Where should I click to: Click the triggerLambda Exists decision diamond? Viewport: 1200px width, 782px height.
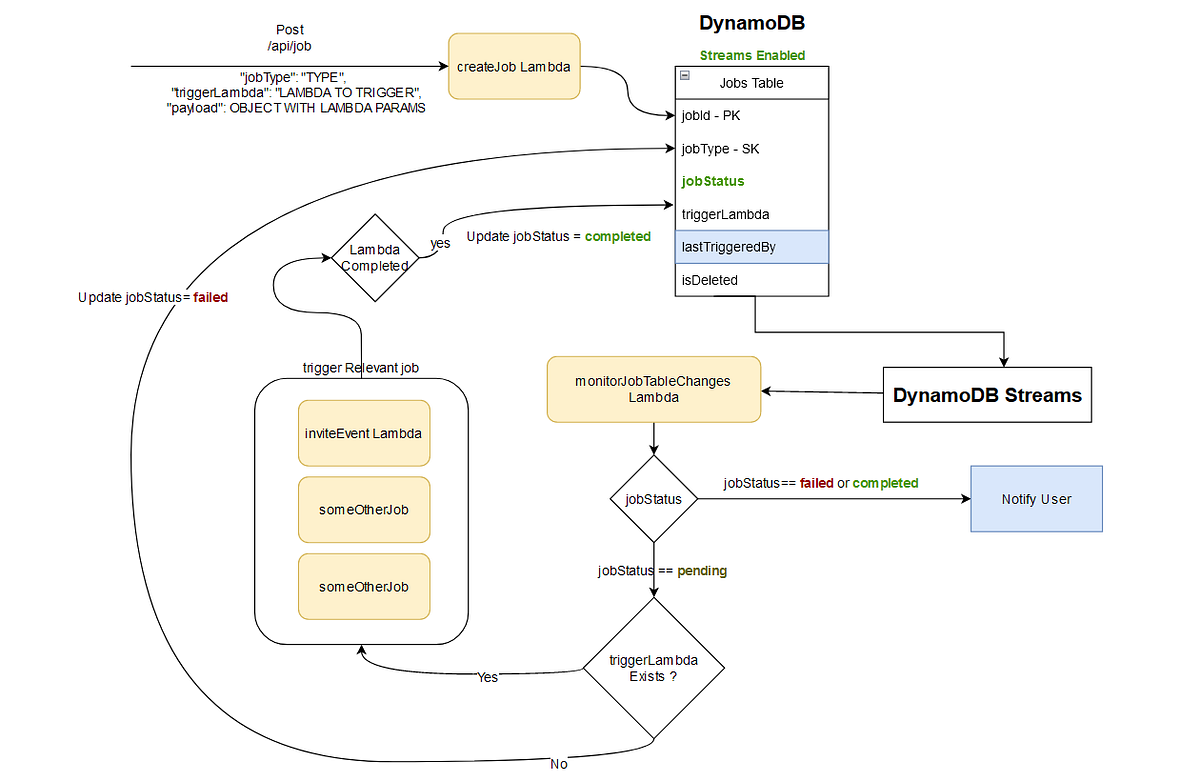click(653, 667)
